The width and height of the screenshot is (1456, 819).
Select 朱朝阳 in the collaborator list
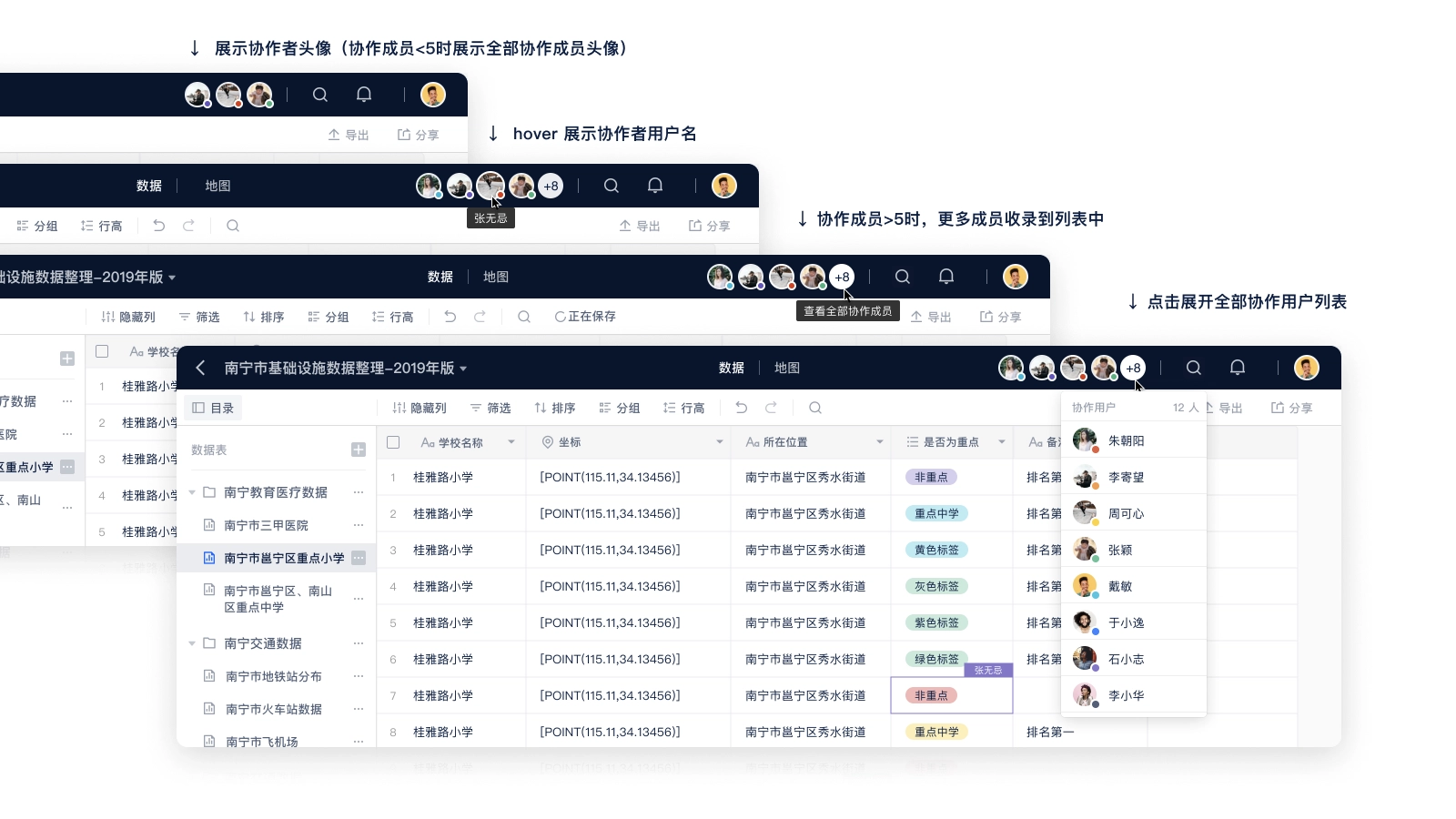[1126, 440]
